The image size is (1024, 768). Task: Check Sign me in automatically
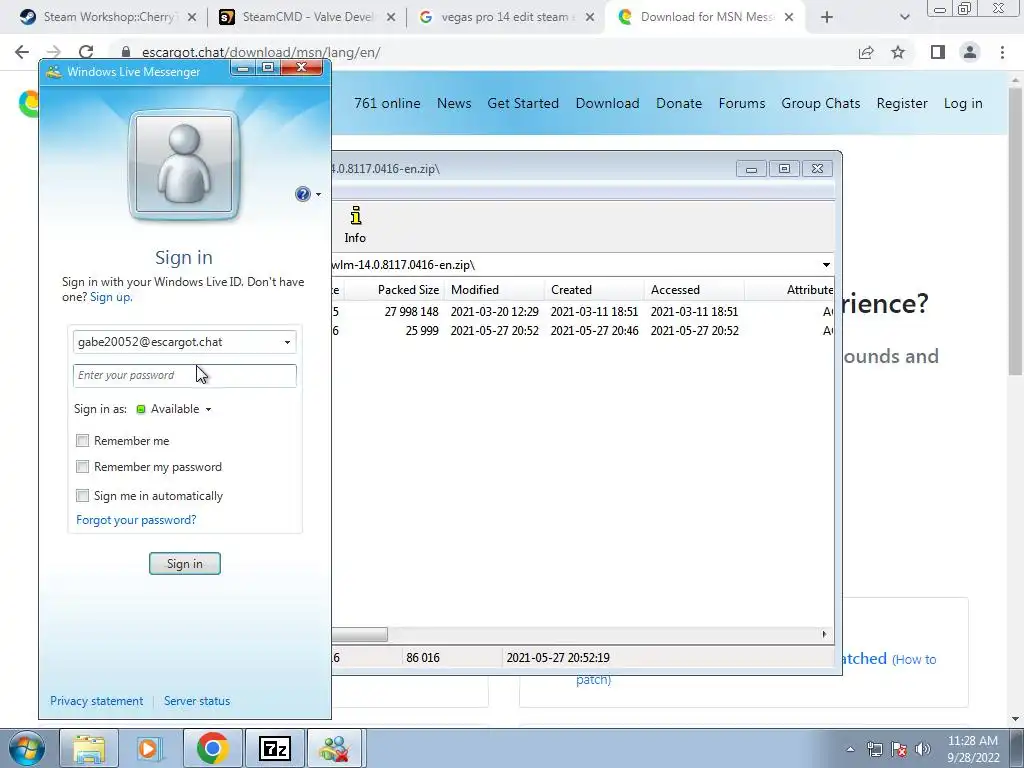82,496
